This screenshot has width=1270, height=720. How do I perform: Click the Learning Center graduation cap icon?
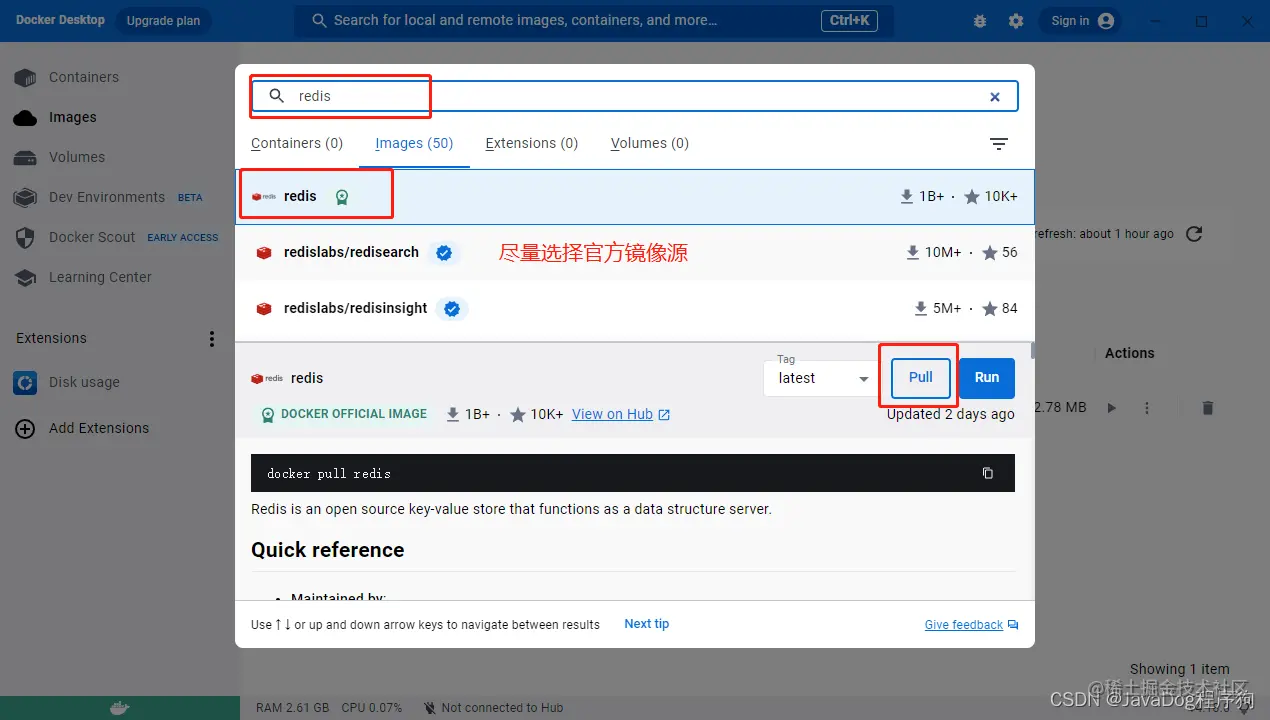[25, 277]
